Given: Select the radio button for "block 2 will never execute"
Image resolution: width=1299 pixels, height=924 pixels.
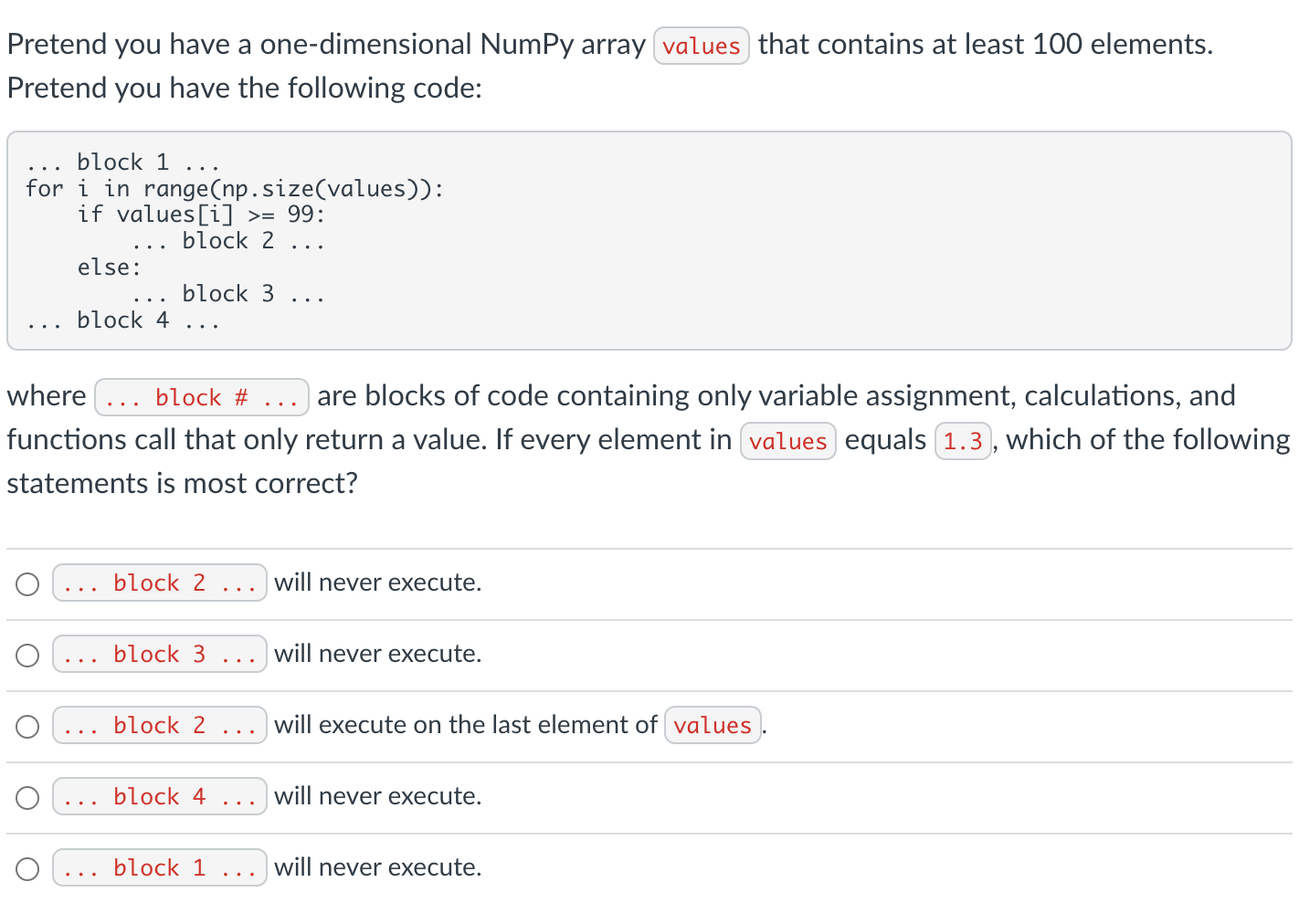Looking at the screenshot, I should [x=27, y=583].
